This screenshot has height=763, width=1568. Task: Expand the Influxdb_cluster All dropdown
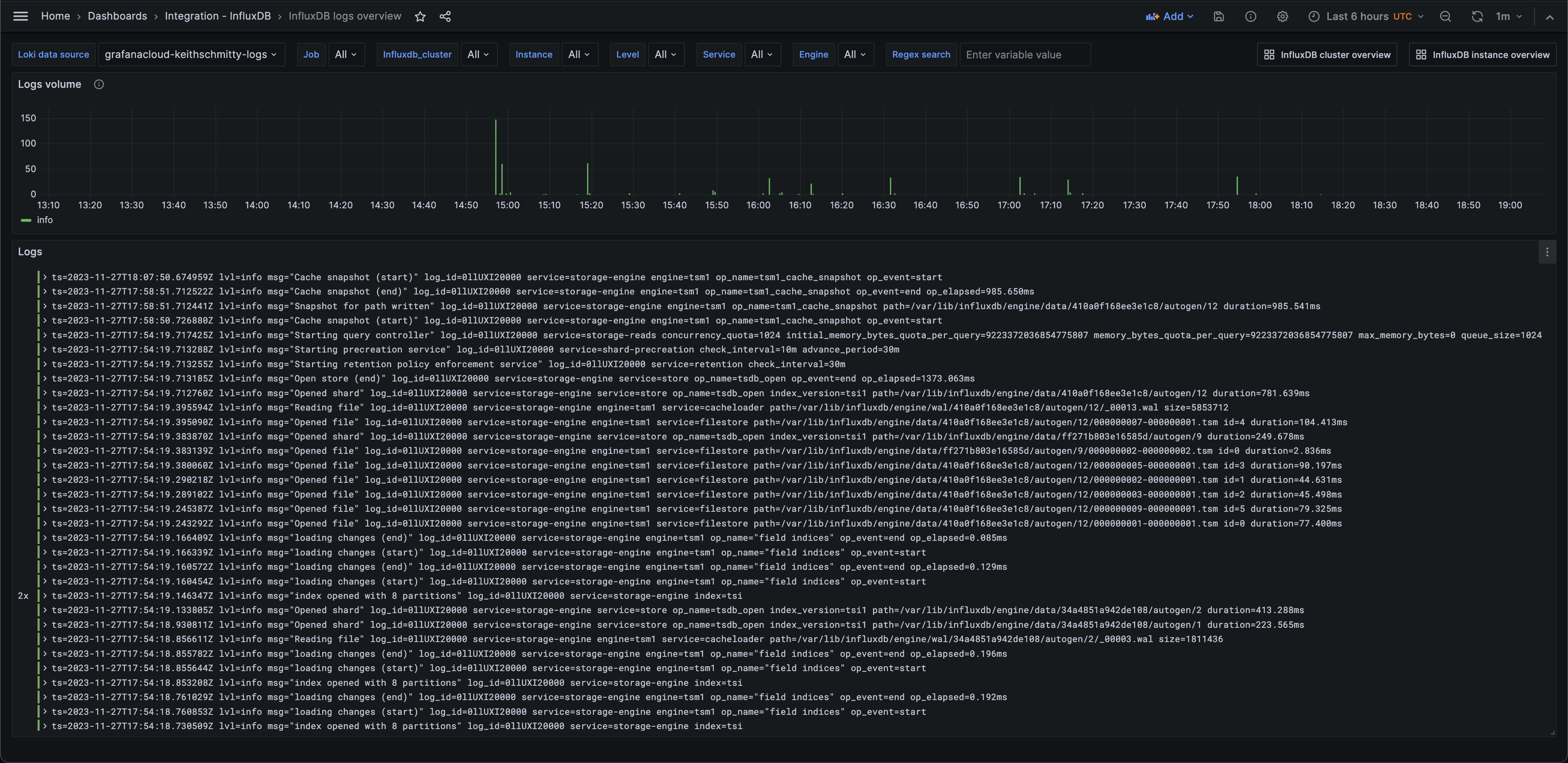tap(477, 54)
